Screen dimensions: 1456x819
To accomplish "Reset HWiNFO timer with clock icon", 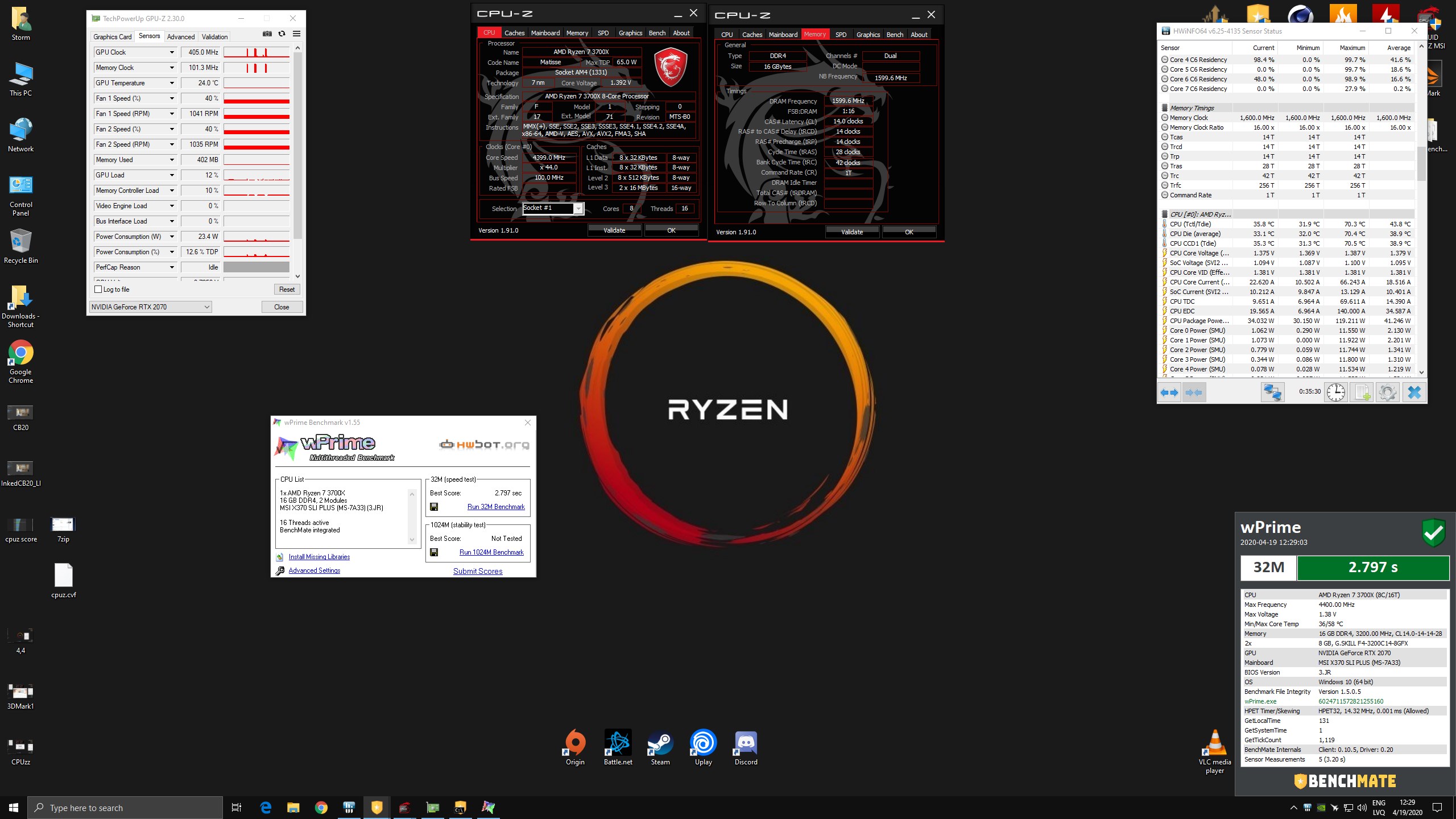I will (1336, 392).
